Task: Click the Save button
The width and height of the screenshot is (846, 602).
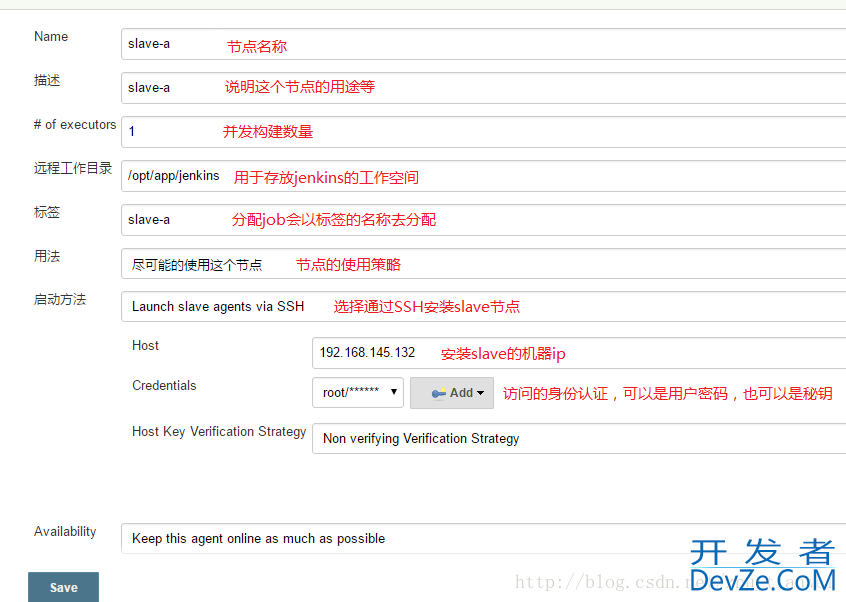Action: pos(64,587)
